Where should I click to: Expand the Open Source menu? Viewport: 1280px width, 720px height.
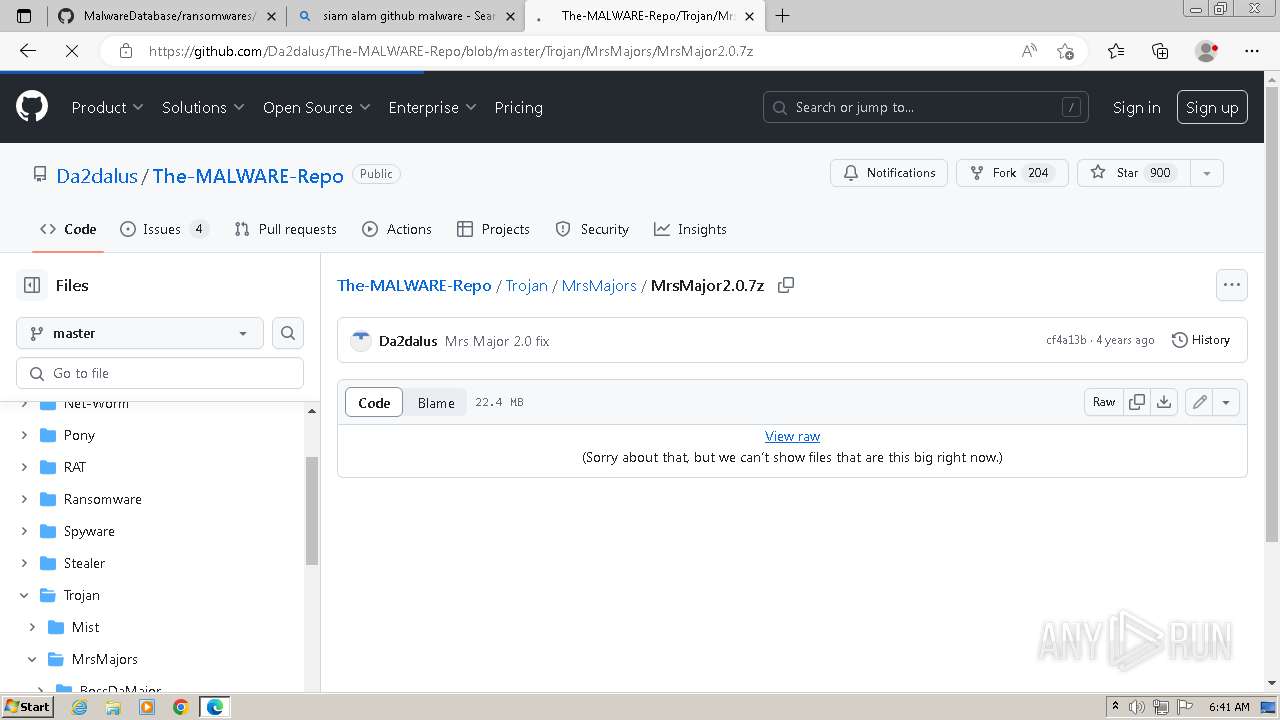pyautogui.click(x=317, y=107)
